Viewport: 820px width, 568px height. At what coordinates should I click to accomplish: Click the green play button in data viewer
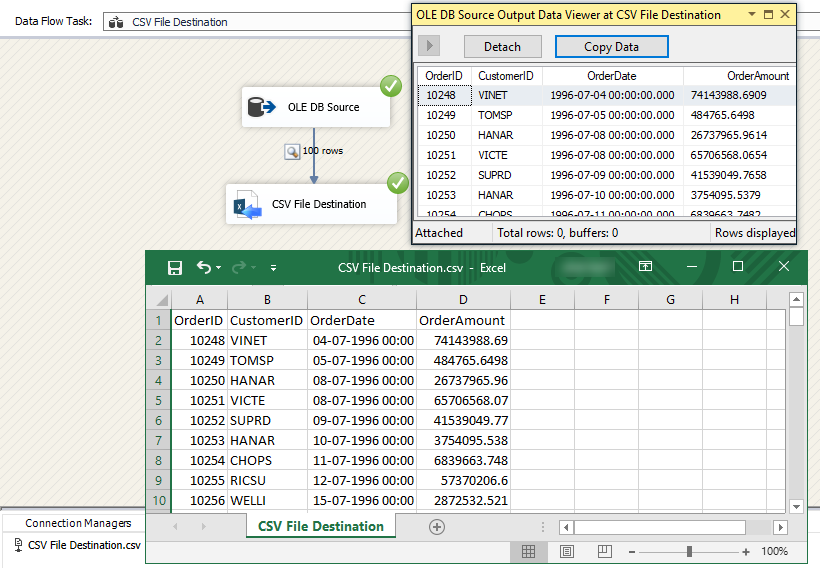point(429,46)
